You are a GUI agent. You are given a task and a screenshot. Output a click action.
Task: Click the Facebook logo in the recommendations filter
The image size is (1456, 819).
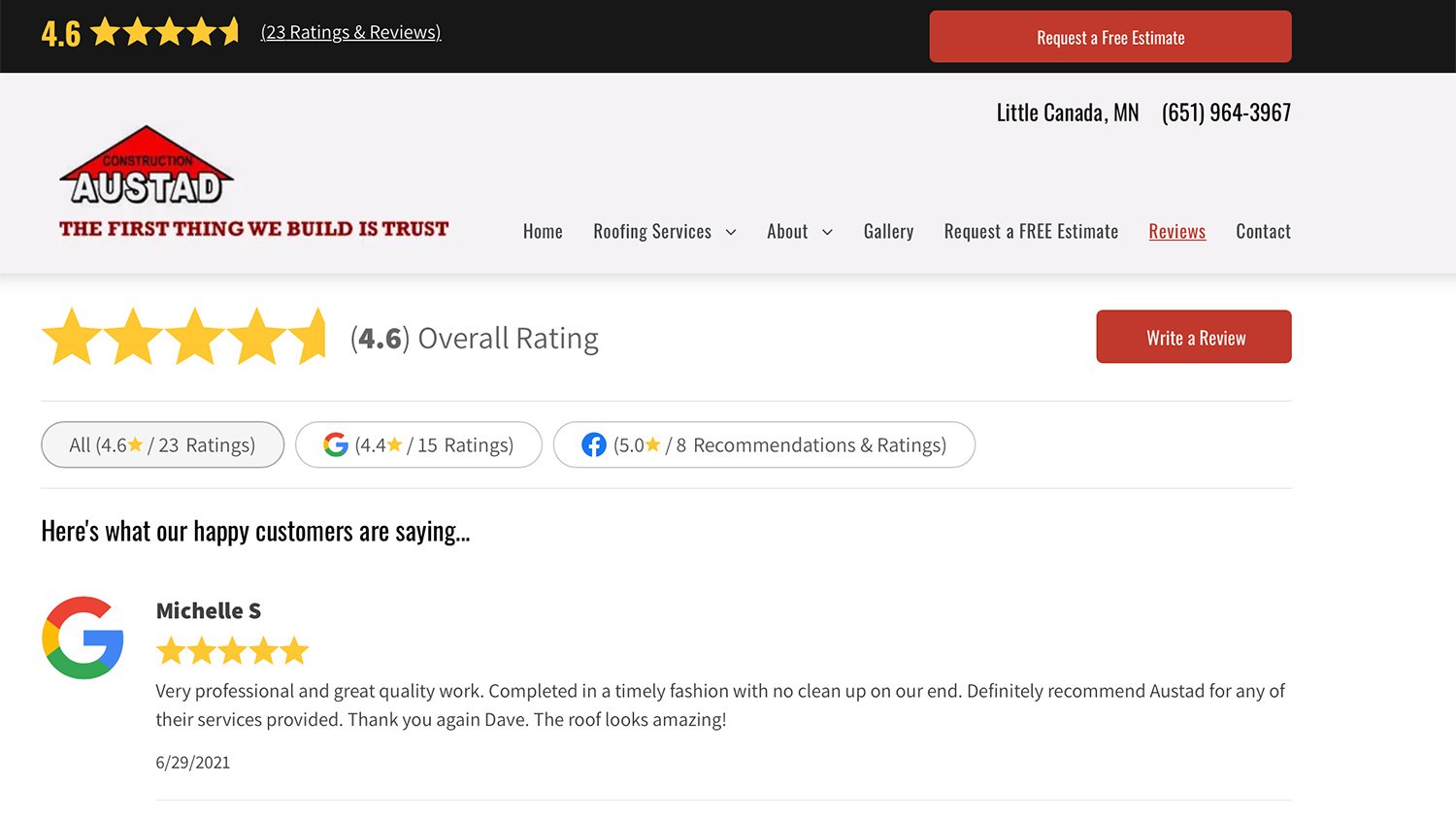(594, 444)
